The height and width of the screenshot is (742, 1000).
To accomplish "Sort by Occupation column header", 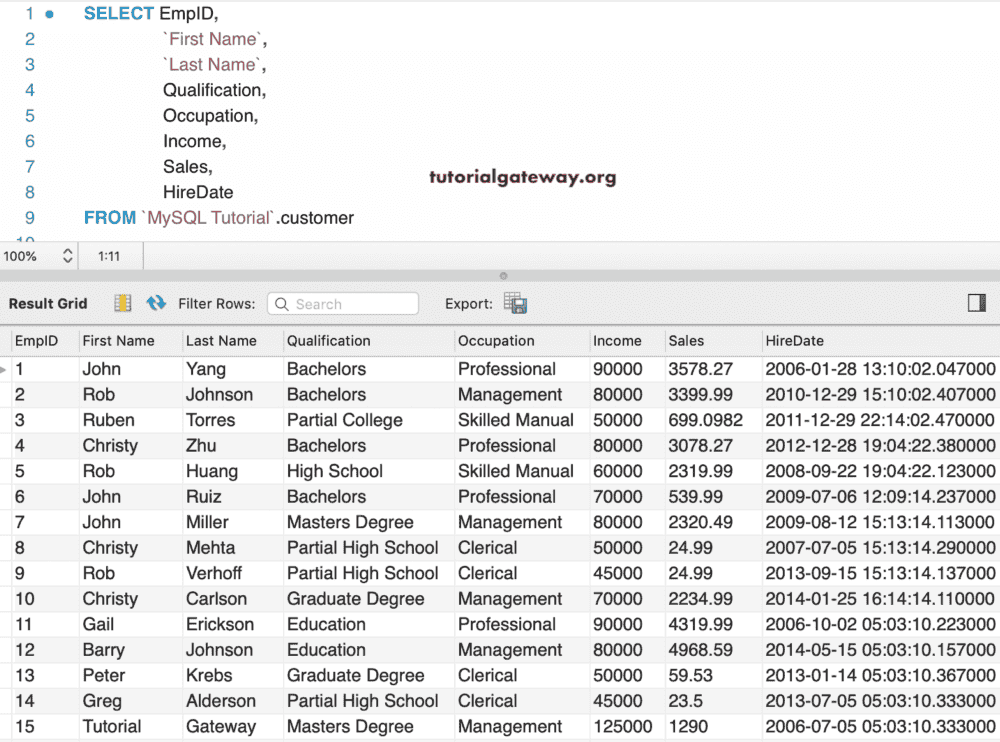I will [x=496, y=341].
